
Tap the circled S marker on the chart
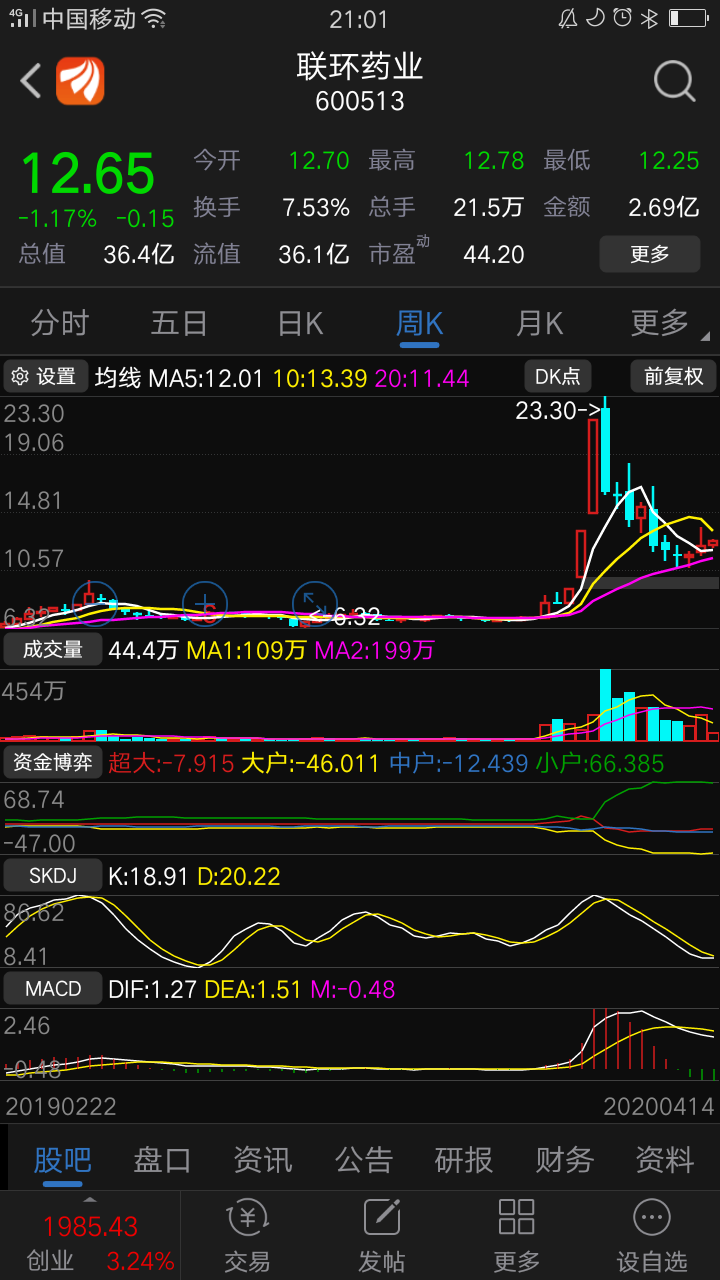pyautogui.click(x=205, y=604)
